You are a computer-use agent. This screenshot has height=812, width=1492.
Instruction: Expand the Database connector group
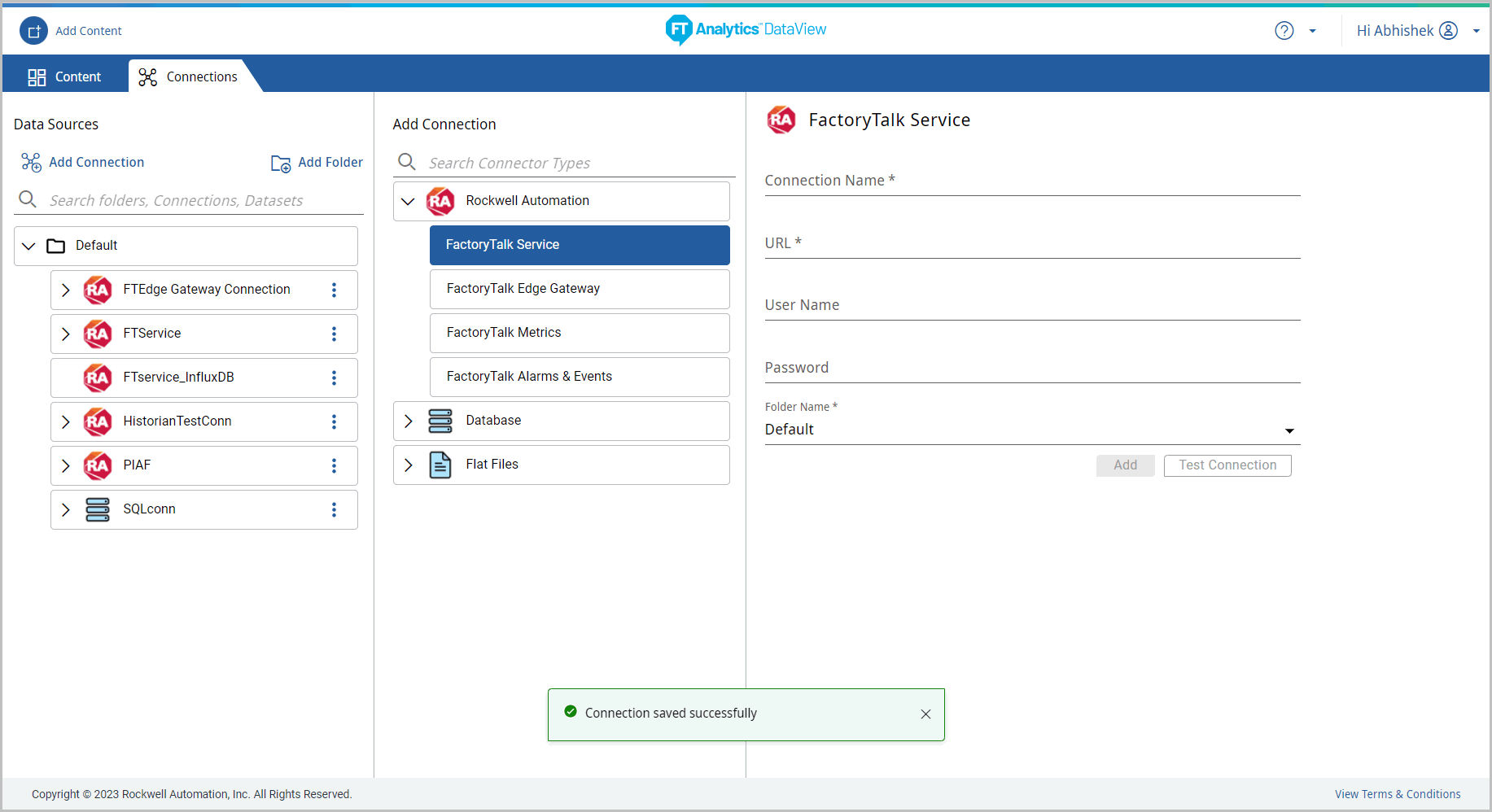coord(409,421)
